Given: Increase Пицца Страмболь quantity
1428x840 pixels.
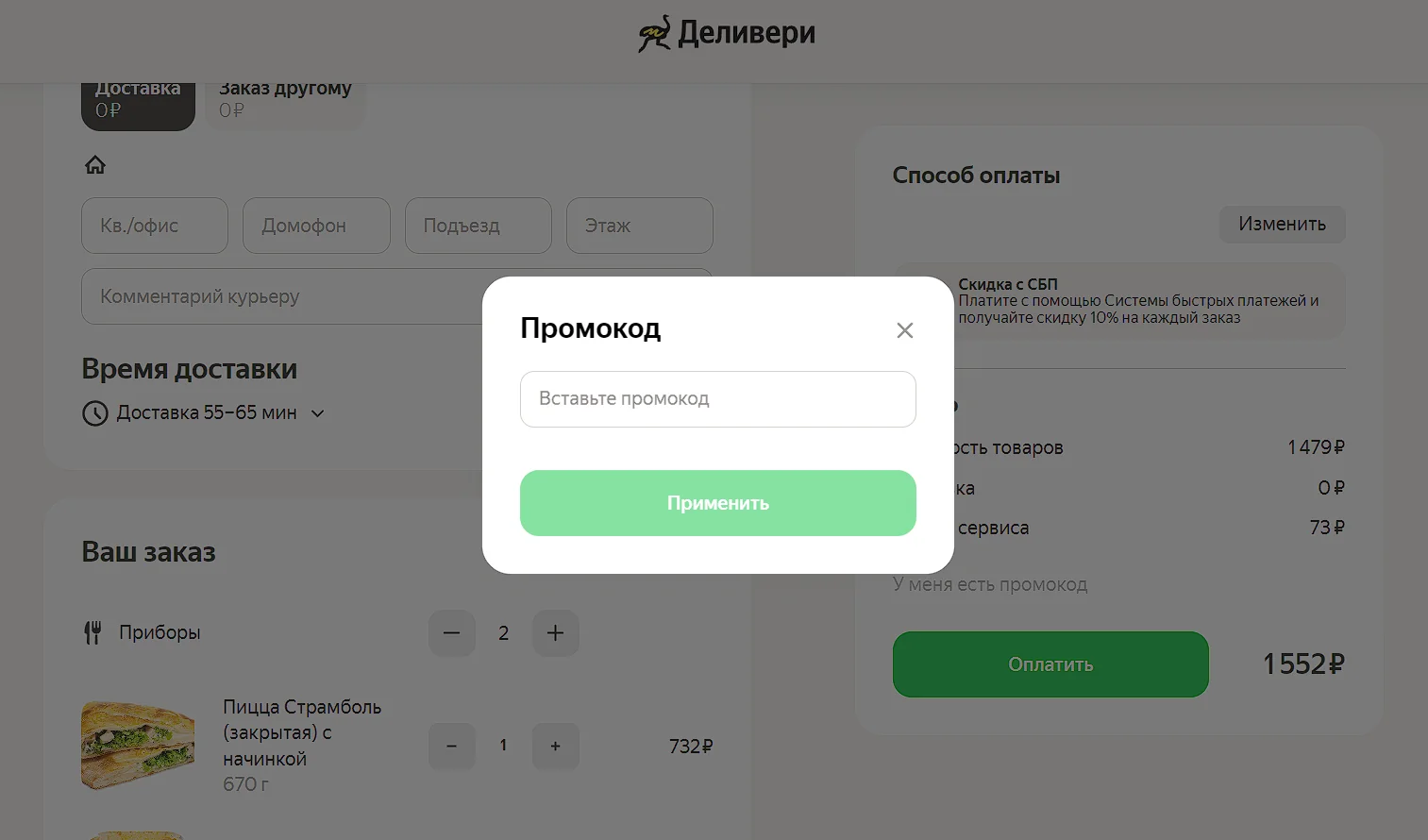Looking at the screenshot, I should pyautogui.click(x=555, y=746).
